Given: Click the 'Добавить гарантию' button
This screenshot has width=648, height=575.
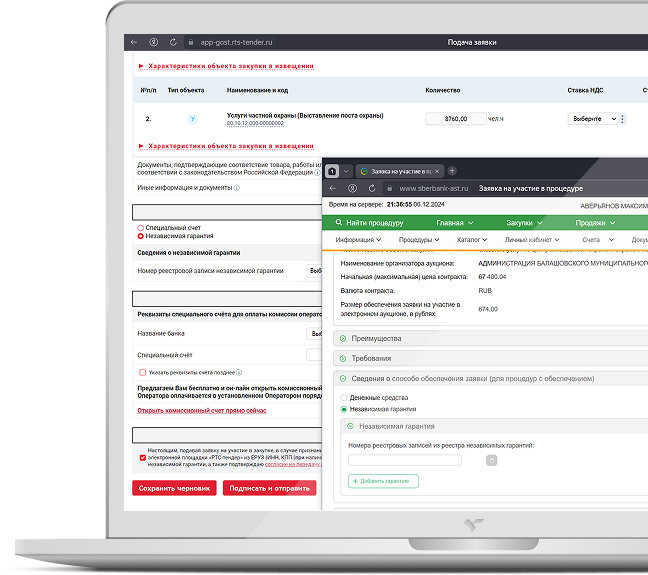Looking at the screenshot, I should pyautogui.click(x=383, y=481).
